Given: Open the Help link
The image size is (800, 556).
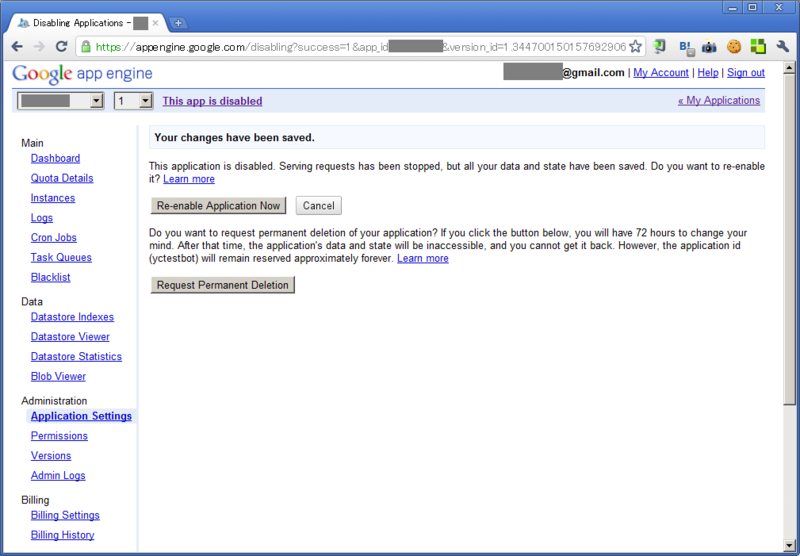Looking at the screenshot, I should tap(708, 72).
